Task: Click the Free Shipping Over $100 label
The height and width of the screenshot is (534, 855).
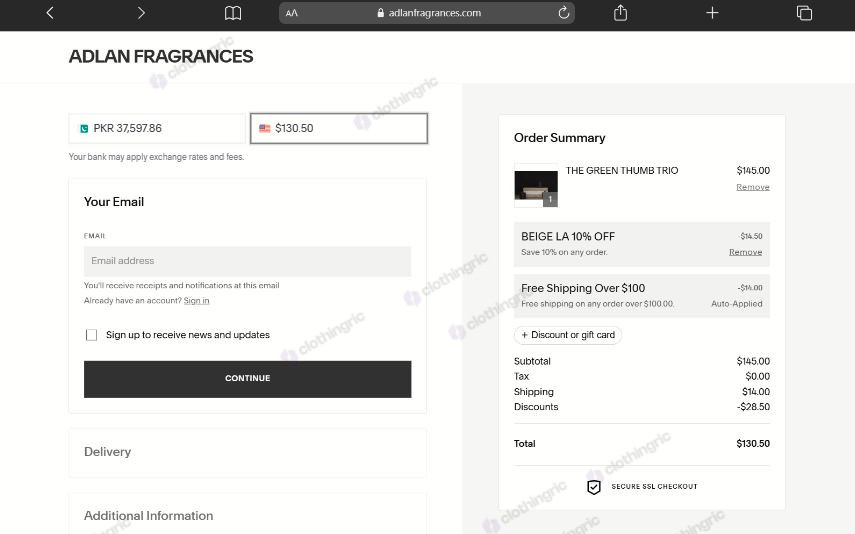Action: tap(583, 288)
